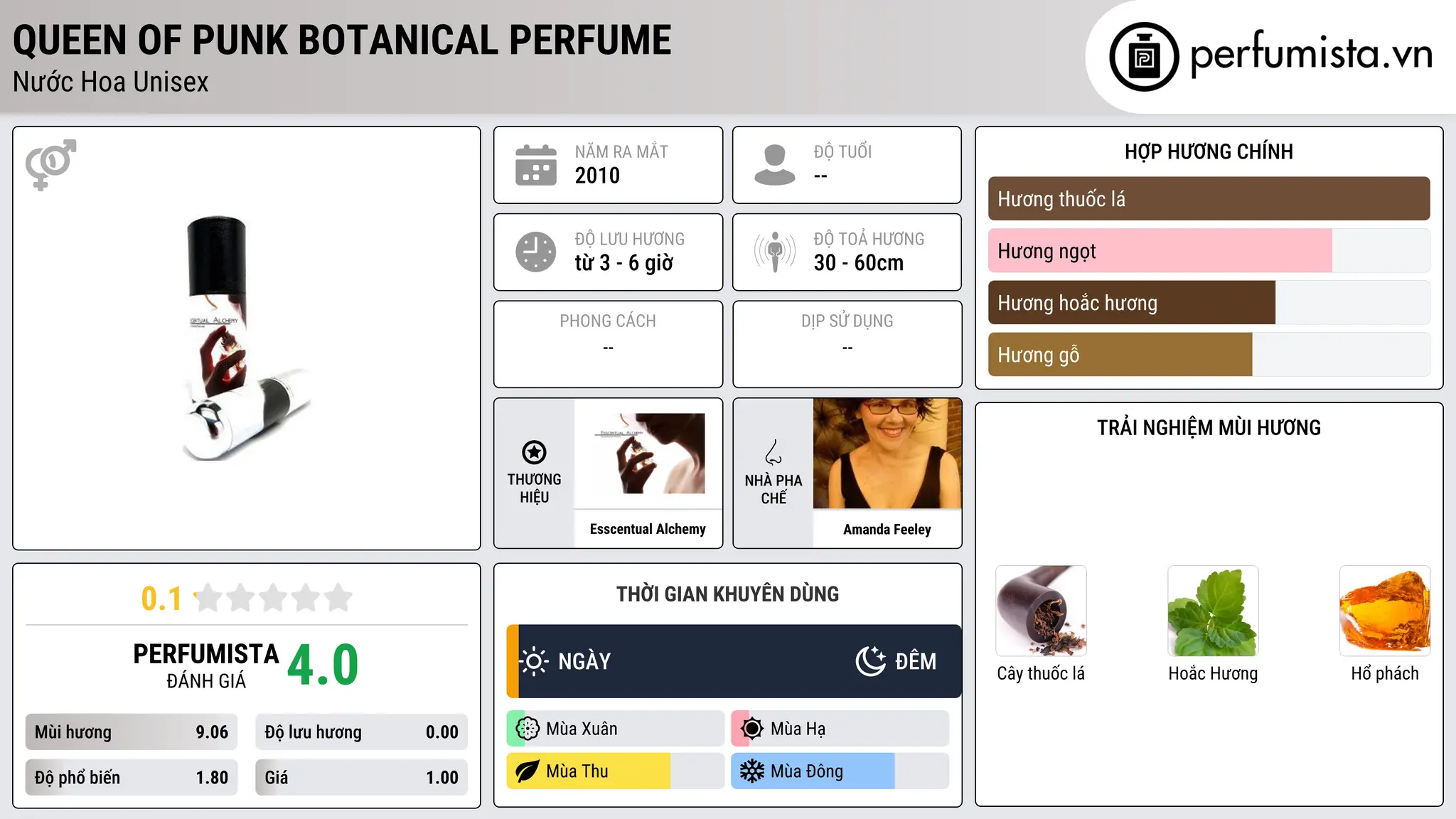
Task: Click the Hương hoắc hương accord bar
Action: (1209, 303)
